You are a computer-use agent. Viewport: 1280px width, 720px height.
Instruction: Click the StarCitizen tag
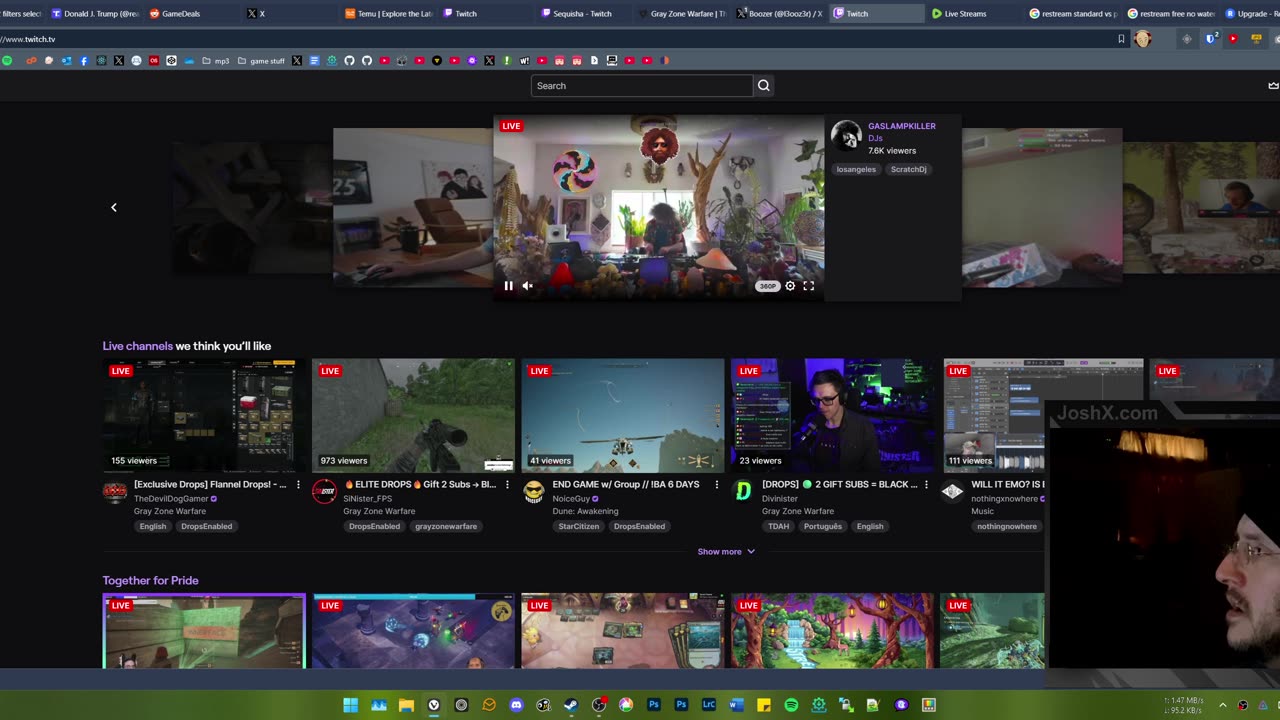(579, 526)
